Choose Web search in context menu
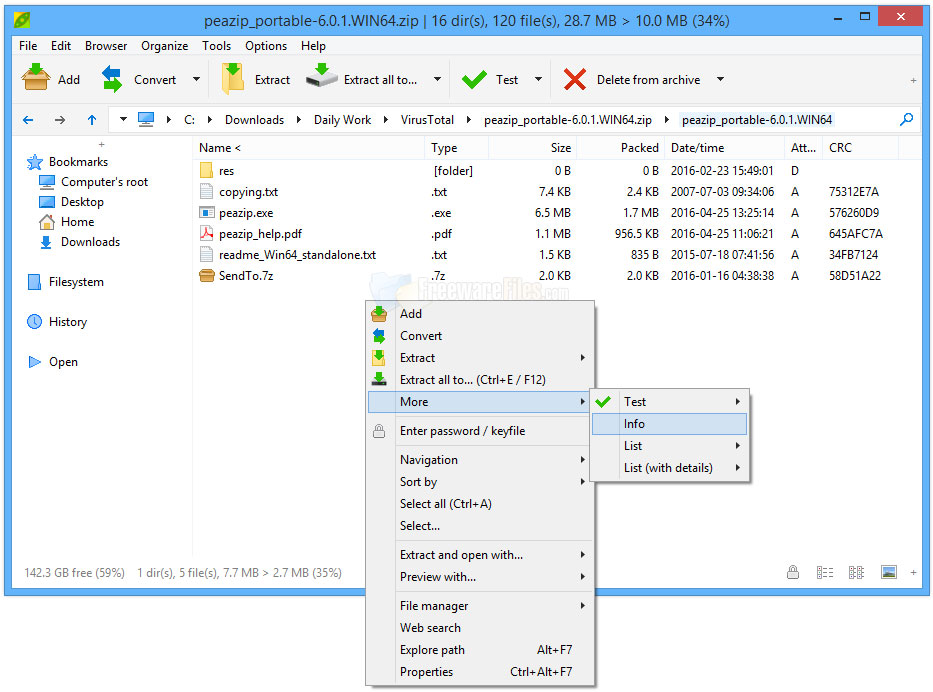The height and width of the screenshot is (692, 933). click(x=481, y=628)
